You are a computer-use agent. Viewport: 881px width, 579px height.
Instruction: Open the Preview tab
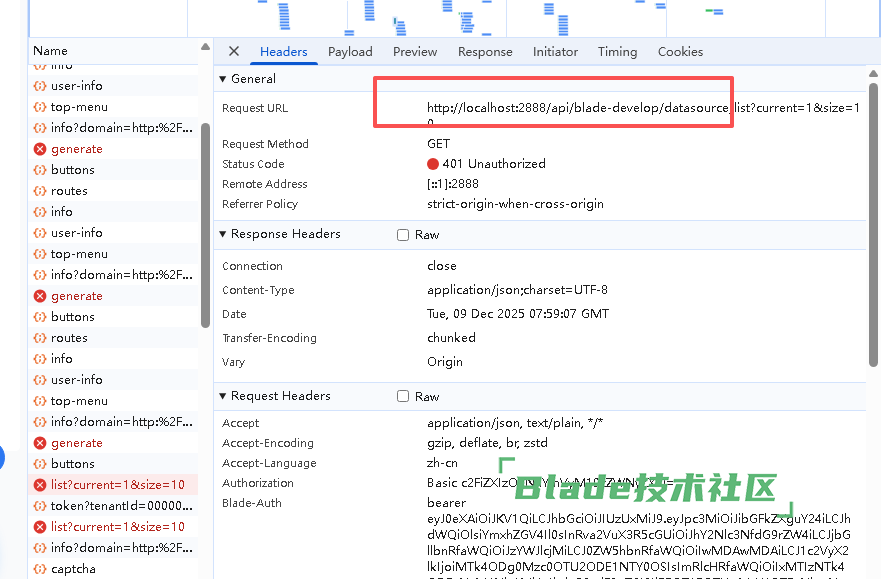pos(415,52)
